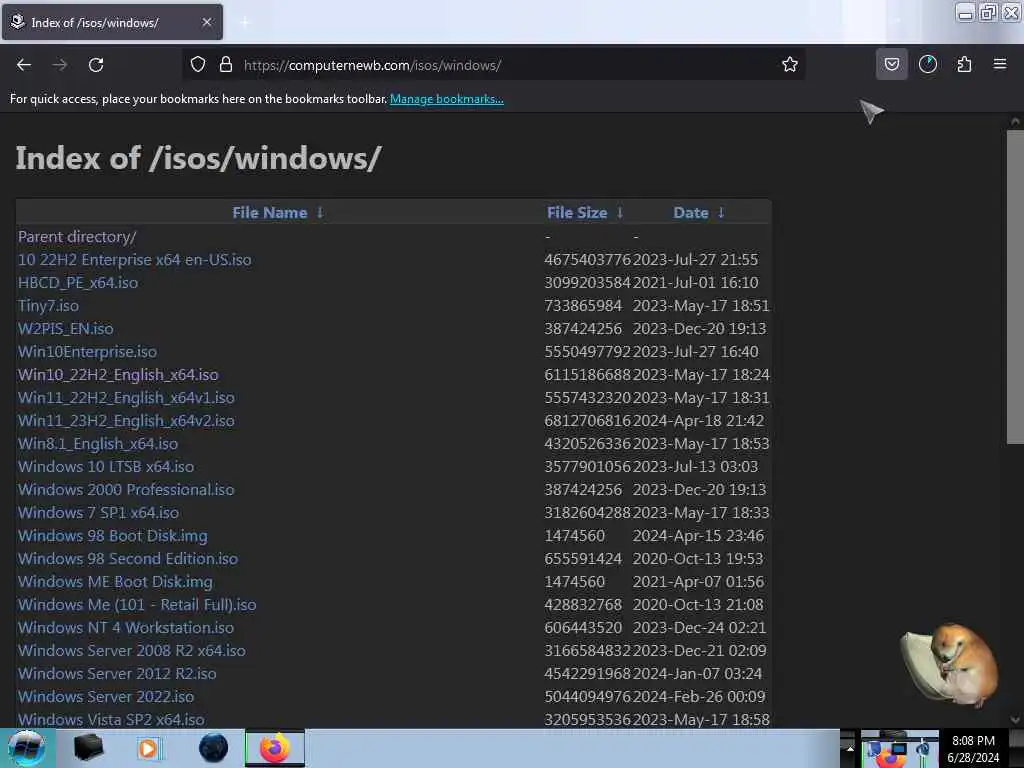The height and width of the screenshot is (768, 1024).
Task: Sort listing by Date header
Action: click(x=691, y=213)
